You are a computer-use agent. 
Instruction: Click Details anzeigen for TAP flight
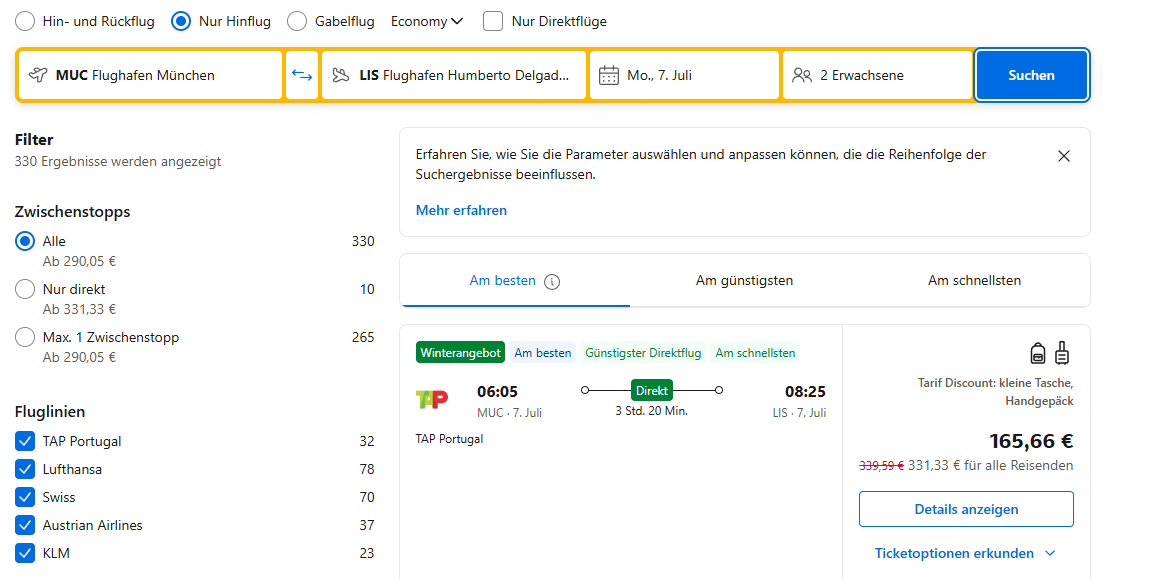pos(966,509)
